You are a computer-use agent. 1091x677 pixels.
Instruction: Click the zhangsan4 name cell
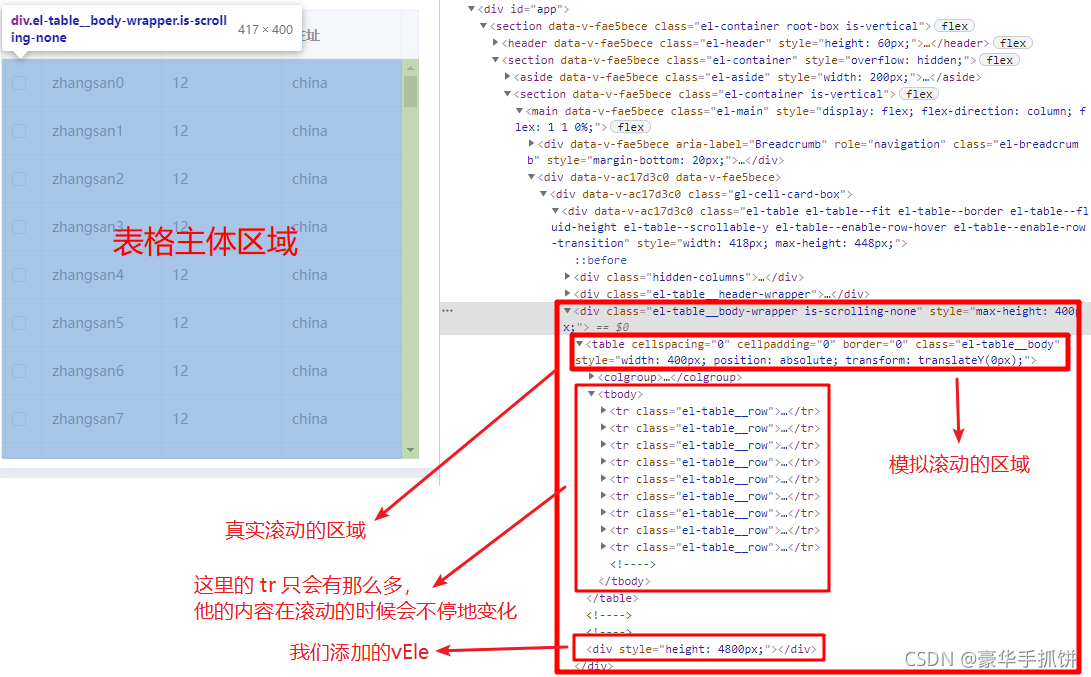coord(102,275)
